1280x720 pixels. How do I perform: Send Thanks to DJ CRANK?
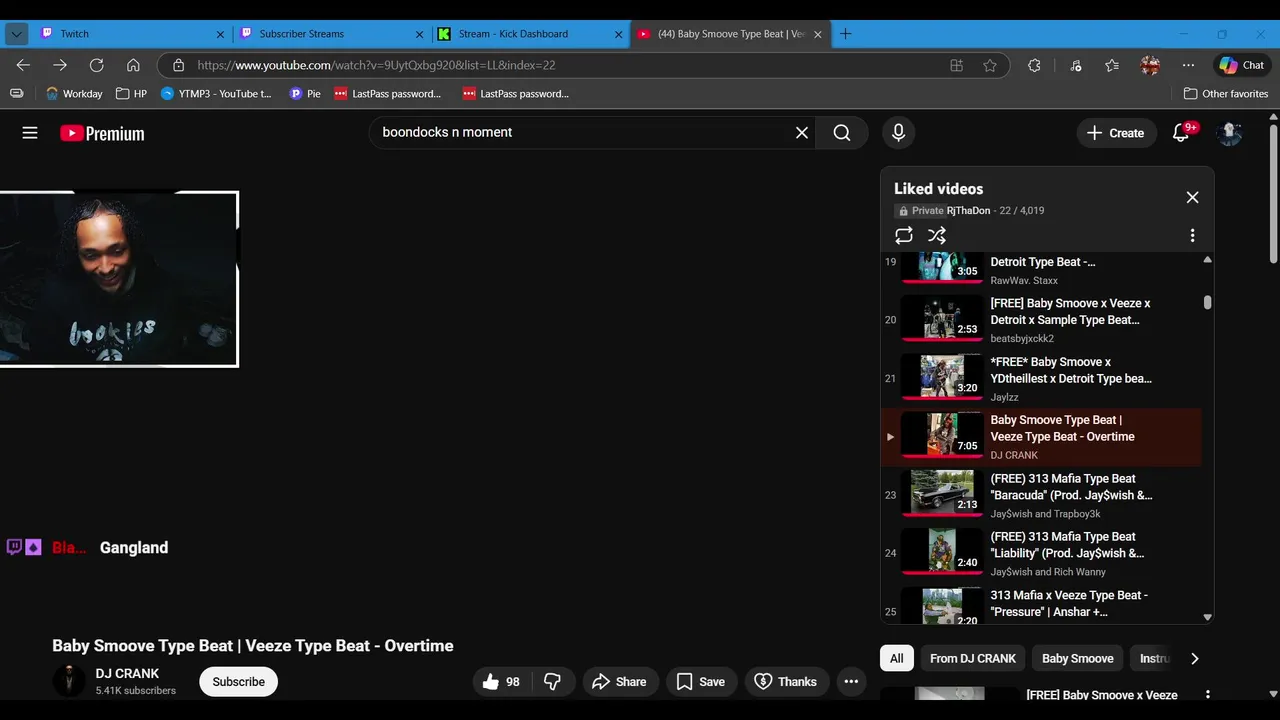[786, 682]
